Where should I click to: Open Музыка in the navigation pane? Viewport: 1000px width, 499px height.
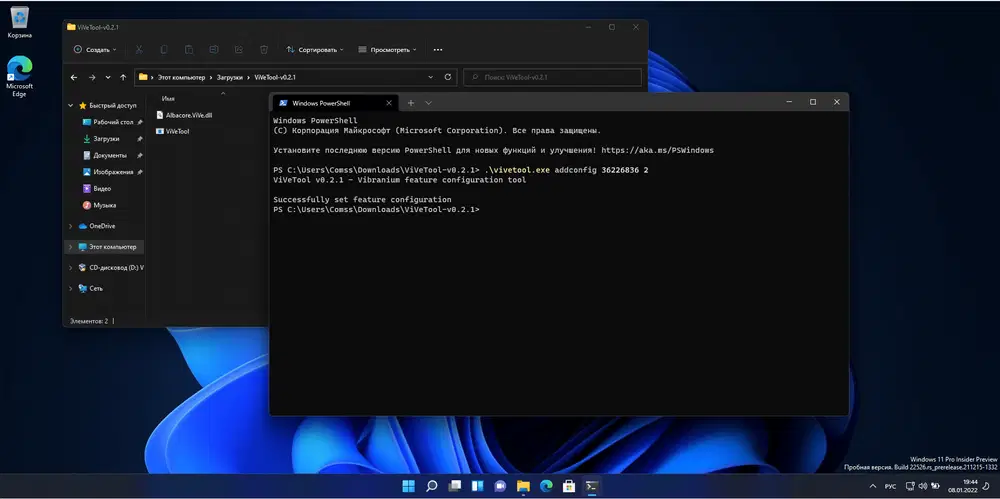point(99,205)
